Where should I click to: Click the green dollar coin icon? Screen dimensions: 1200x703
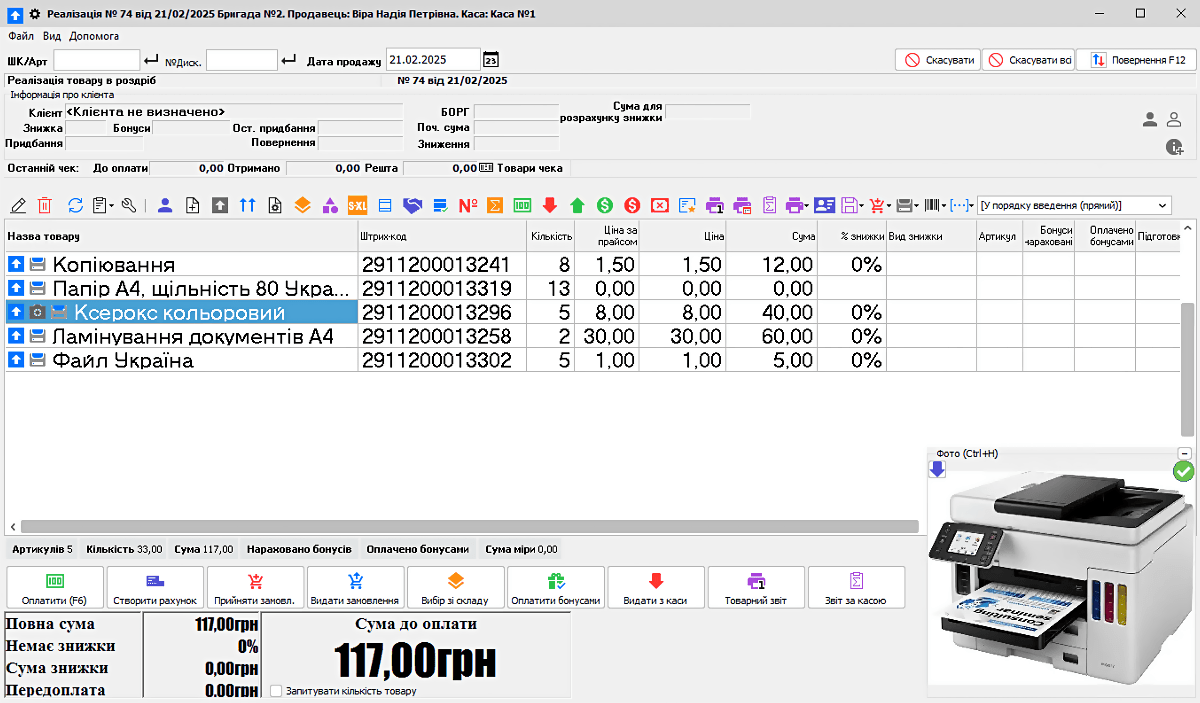604,205
